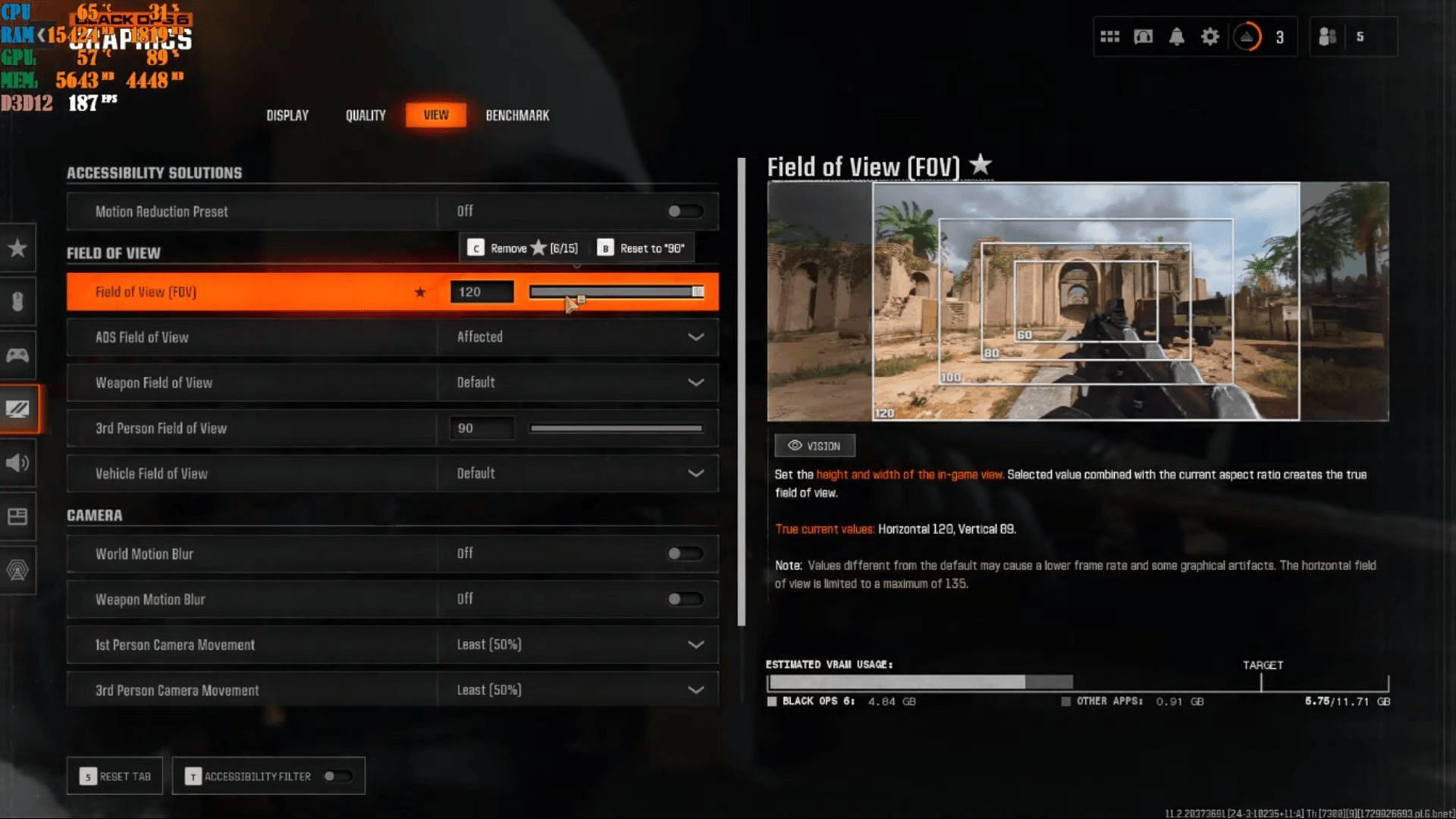Screen dimensions: 1456x819
Task: Click RESET TAB button
Action: (113, 776)
